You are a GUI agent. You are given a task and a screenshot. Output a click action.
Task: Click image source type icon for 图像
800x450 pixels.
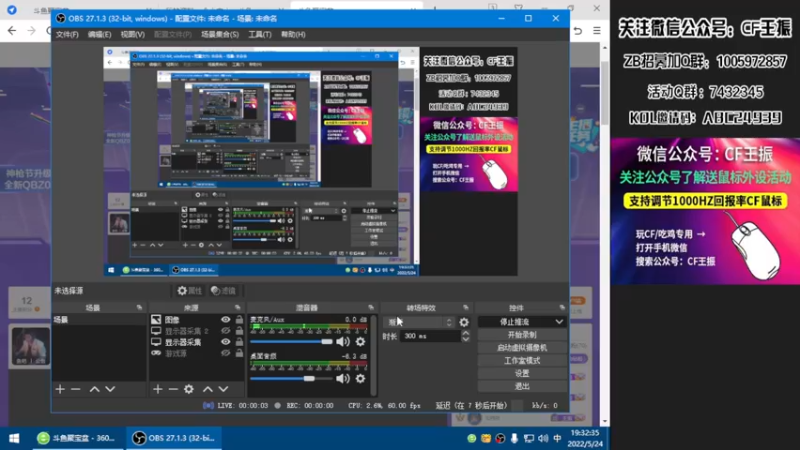coord(156,320)
